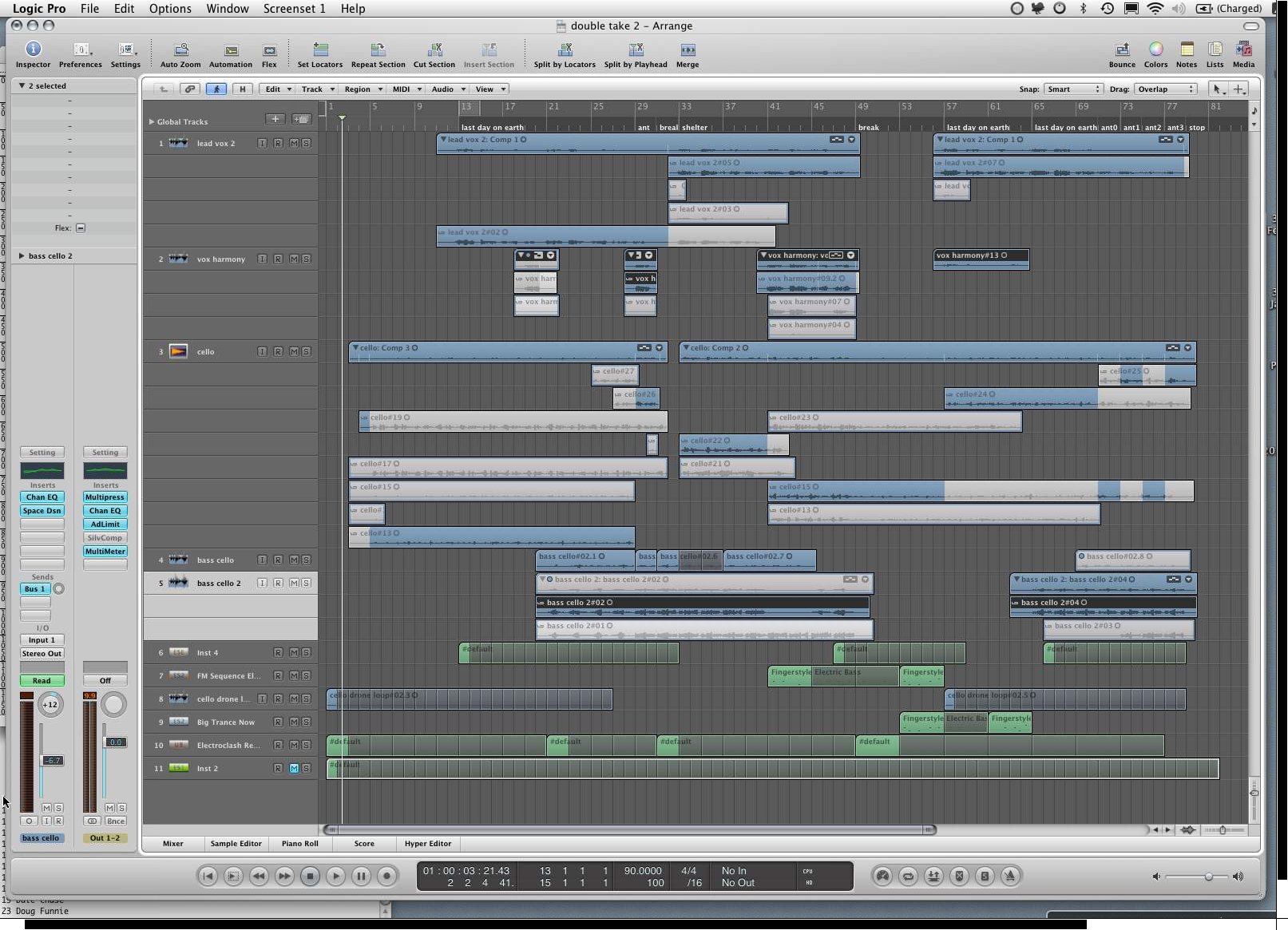Open the MIDI local menu dropdown
This screenshot has height=930, width=1288.
(406, 89)
